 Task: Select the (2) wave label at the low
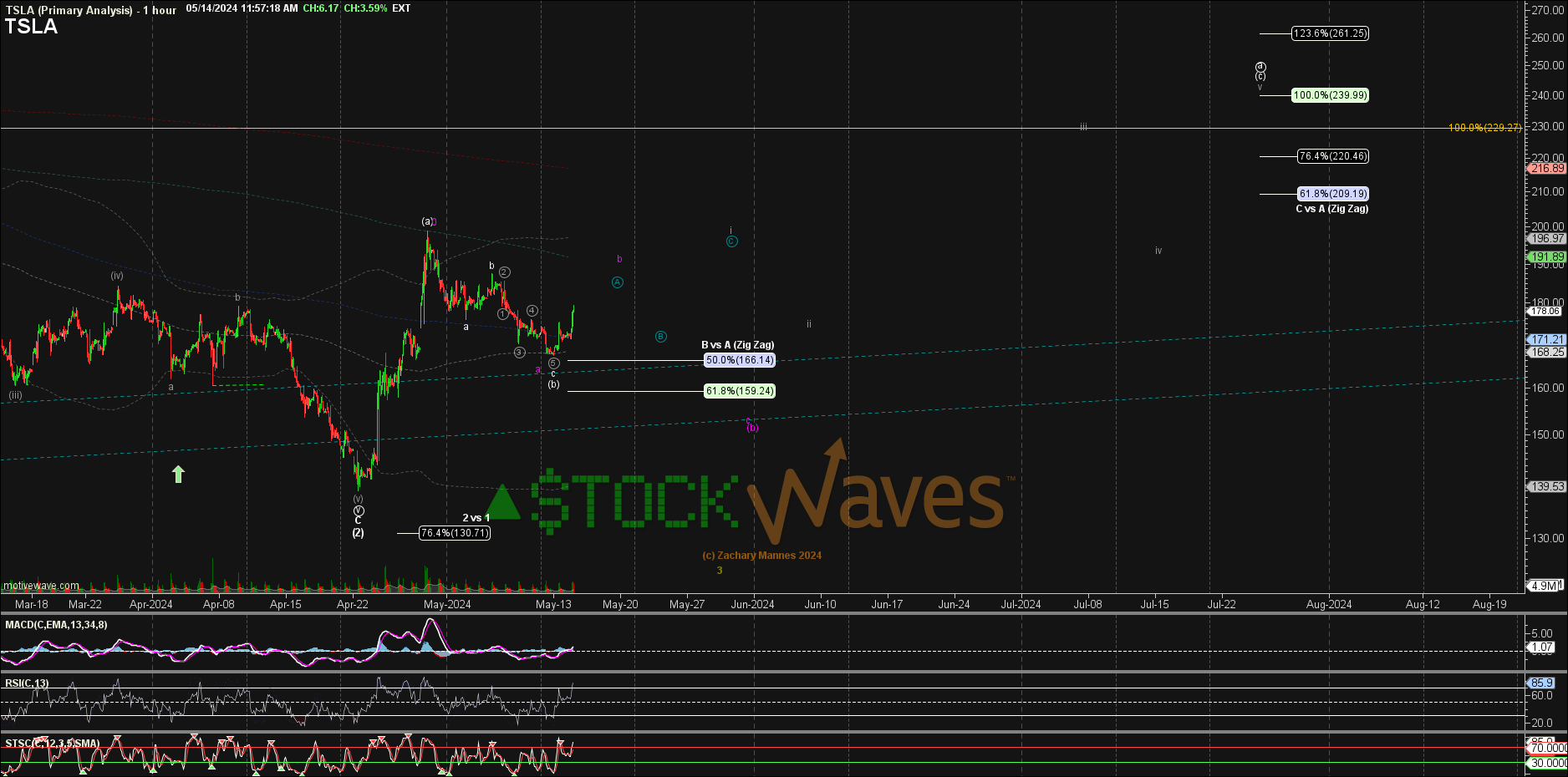358,533
